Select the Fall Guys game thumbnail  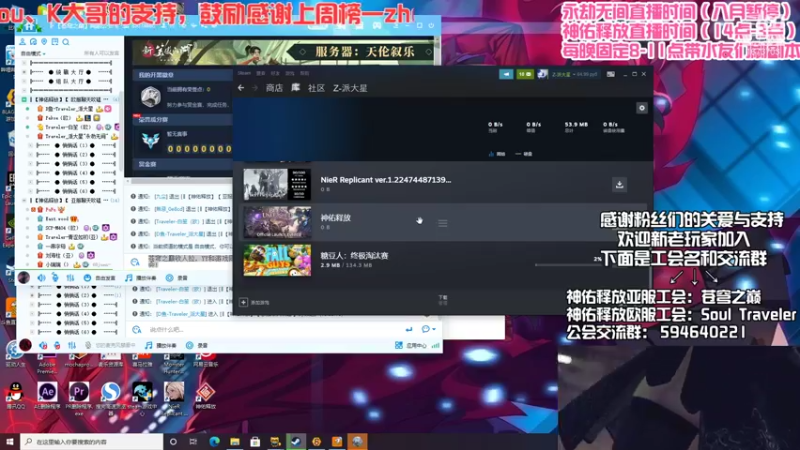(x=277, y=260)
